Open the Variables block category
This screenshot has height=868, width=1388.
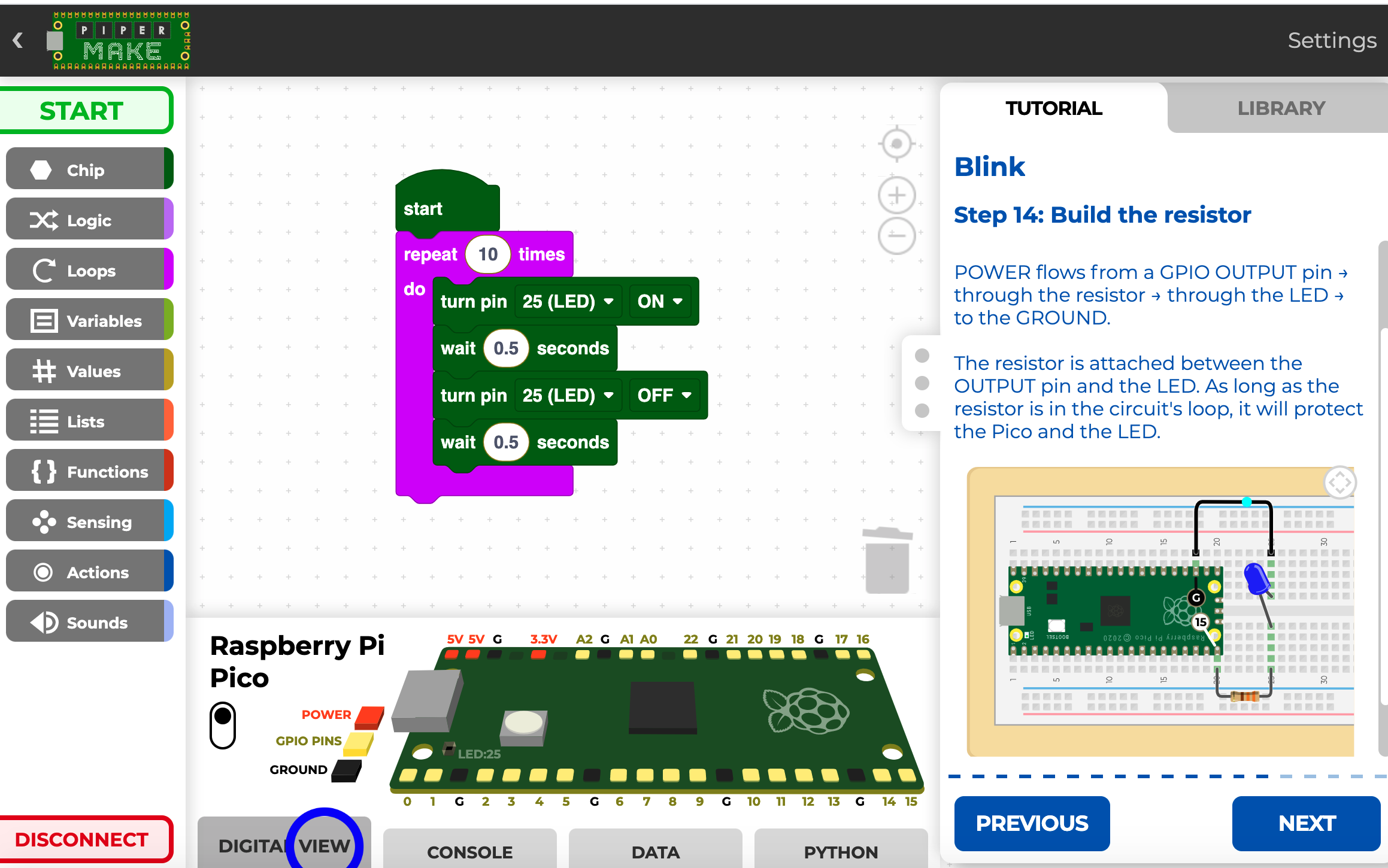point(89,320)
